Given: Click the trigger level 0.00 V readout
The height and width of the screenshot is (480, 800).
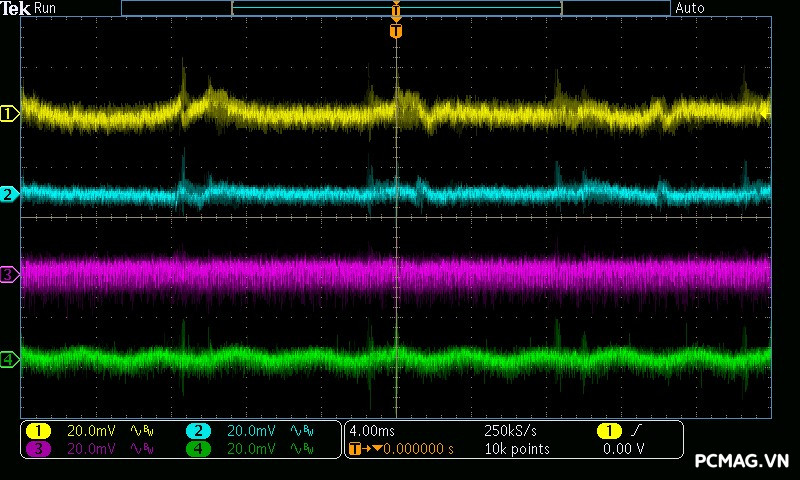Looking at the screenshot, I should coord(623,449).
